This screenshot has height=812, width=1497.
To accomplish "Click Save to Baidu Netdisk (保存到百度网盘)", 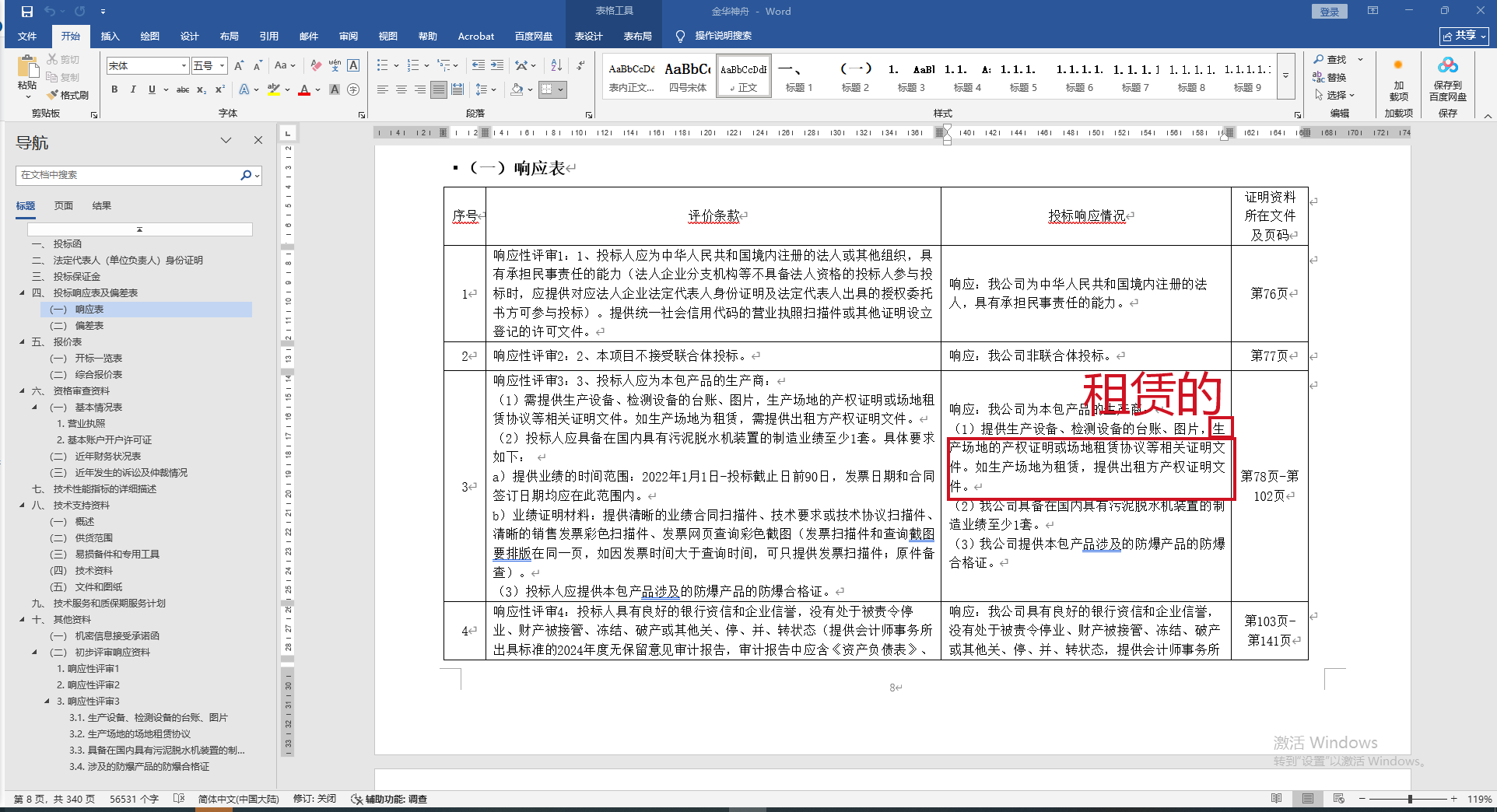I will click(1448, 78).
